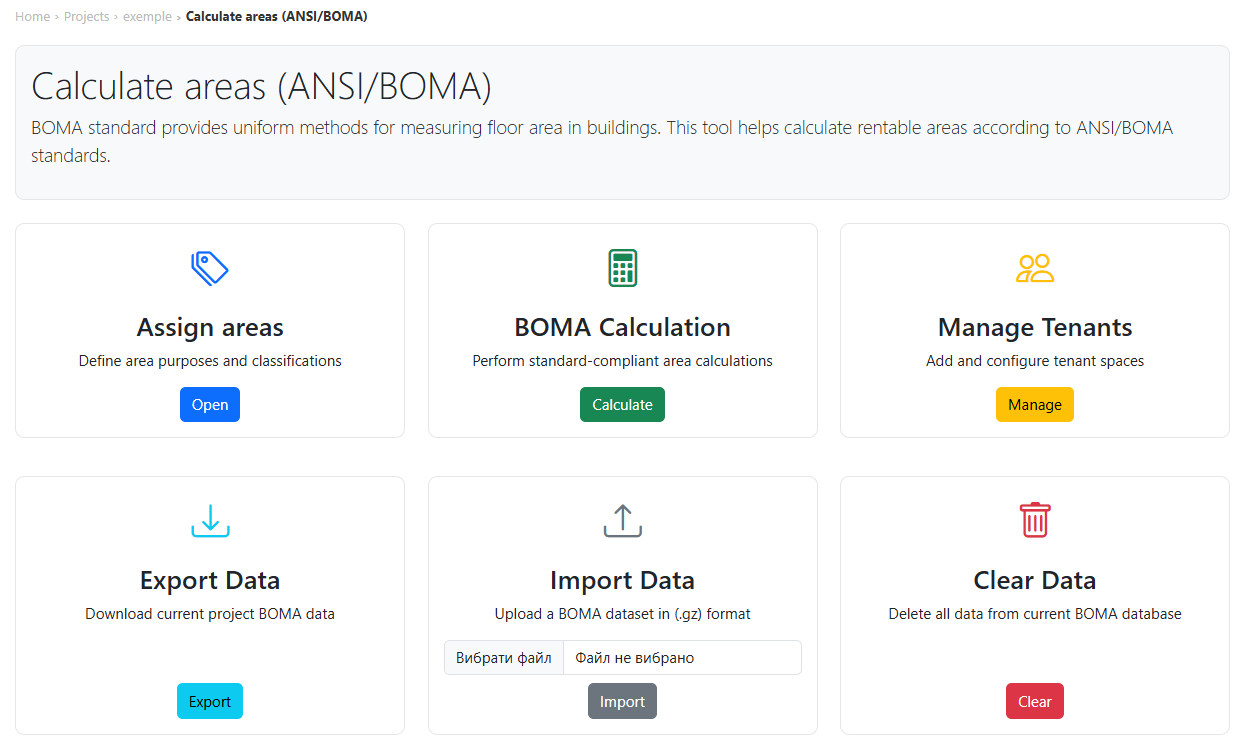
Task: Click text Perform standard-compliant area calculations
Action: click(622, 361)
